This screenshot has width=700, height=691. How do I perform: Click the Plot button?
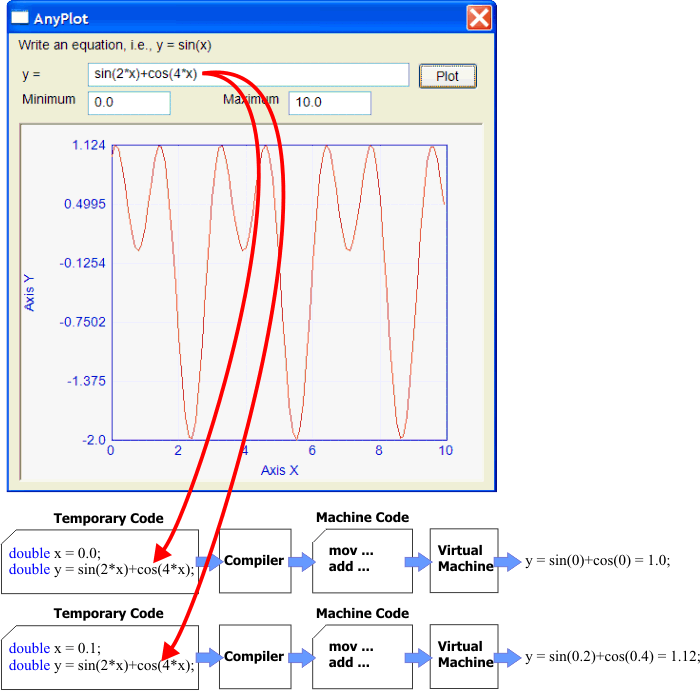tap(447, 76)
